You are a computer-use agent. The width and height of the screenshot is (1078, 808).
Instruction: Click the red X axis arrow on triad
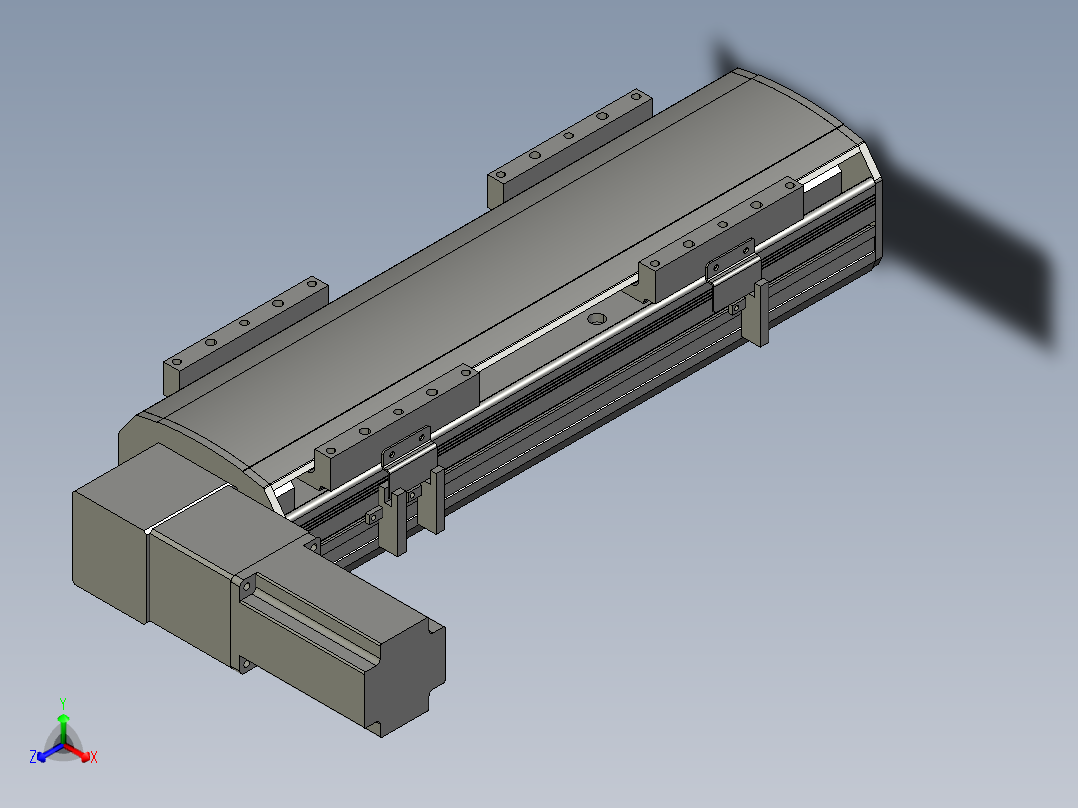pyautogui.click(x=78, y=752)
